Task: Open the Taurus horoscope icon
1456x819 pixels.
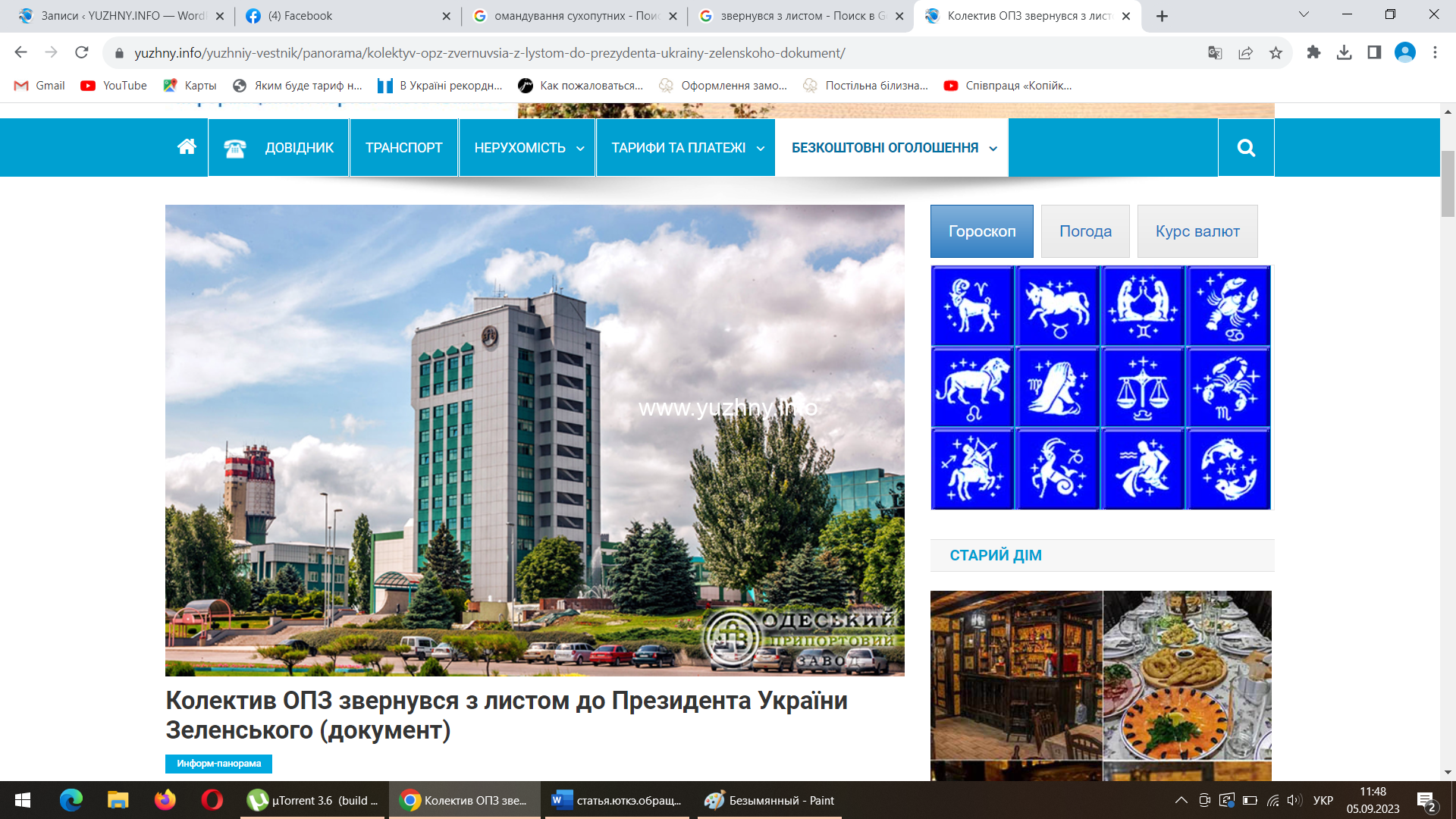Action: [1057, 306]
